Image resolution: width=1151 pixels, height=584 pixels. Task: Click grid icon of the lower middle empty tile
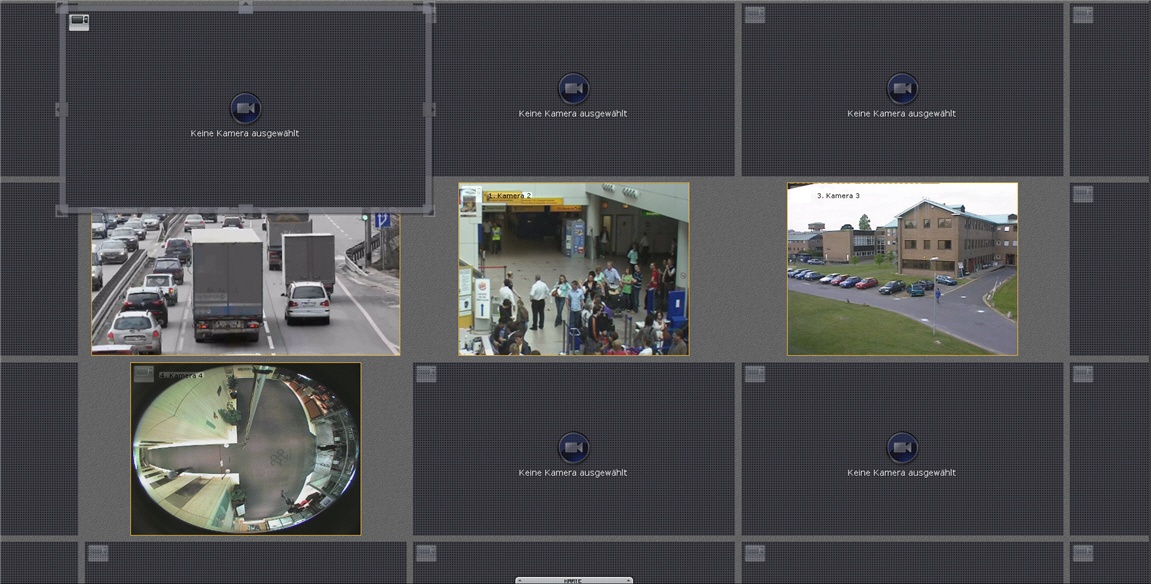pos(426,374)
